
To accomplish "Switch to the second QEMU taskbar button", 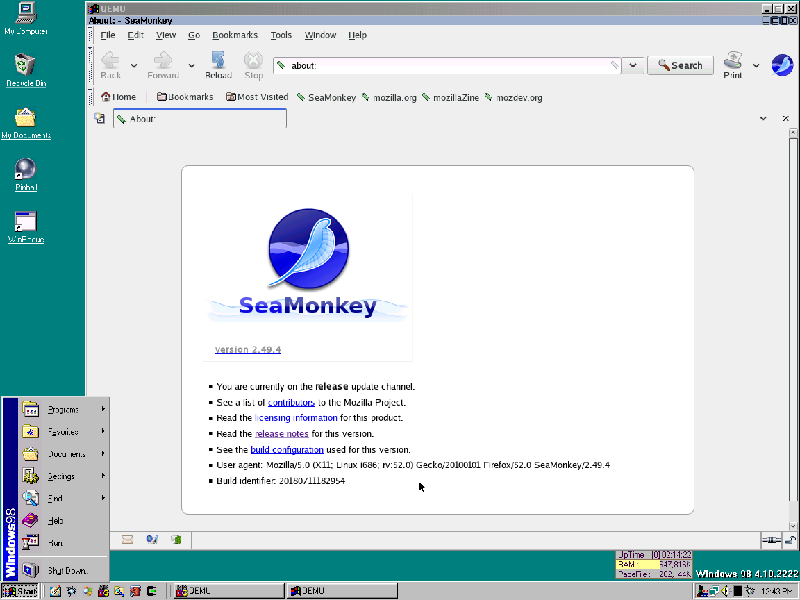I will (341, 591).
